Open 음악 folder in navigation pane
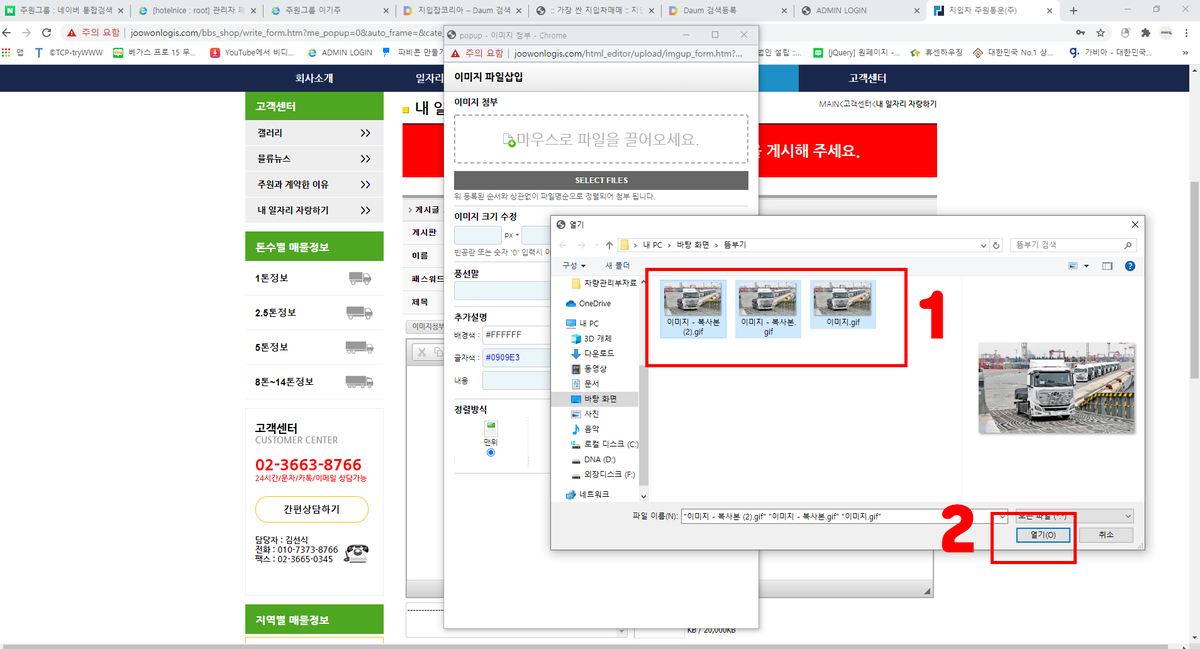Viewport: 1200px width, 649px height. click(x=584, y=428)
